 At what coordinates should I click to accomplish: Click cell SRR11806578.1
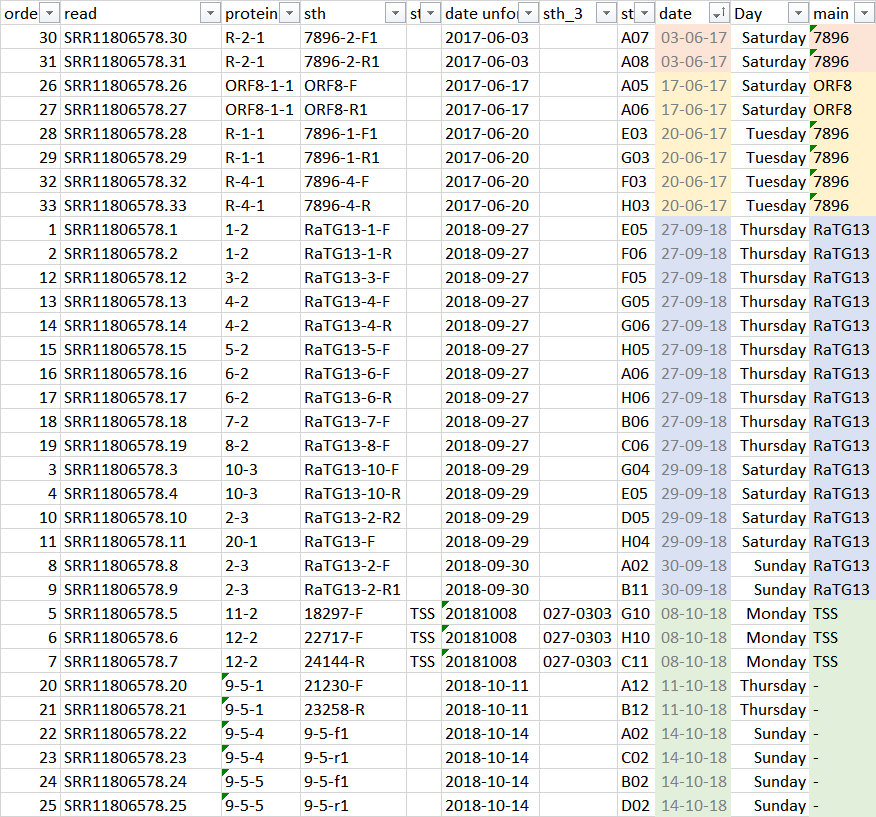point(141,230)
